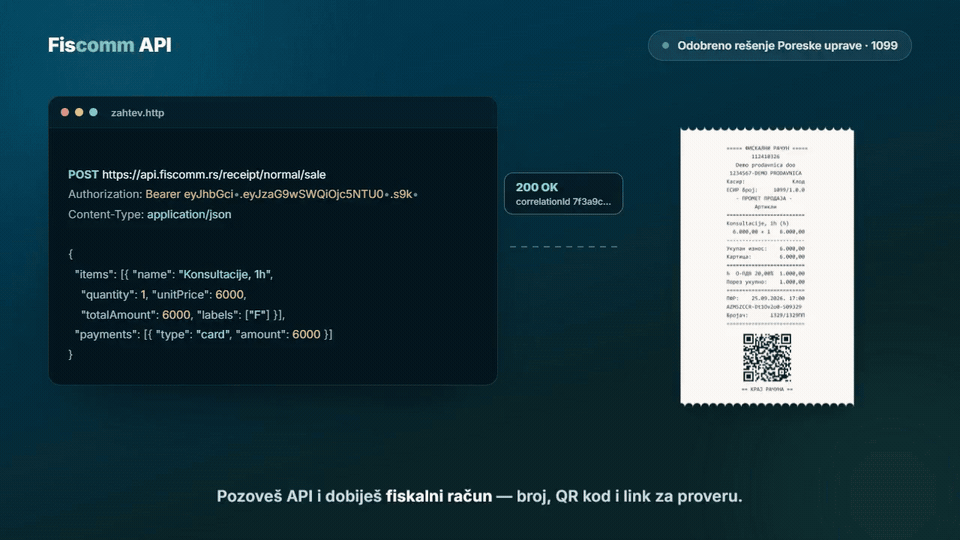The width and height of the screenshot is (960, 540).
Task: Click the application/json value
Action: [189, 214]
